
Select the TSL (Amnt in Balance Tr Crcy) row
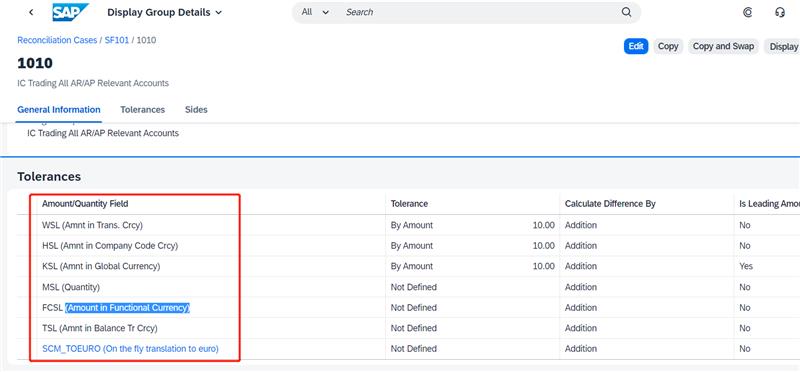tap(408, 328)
